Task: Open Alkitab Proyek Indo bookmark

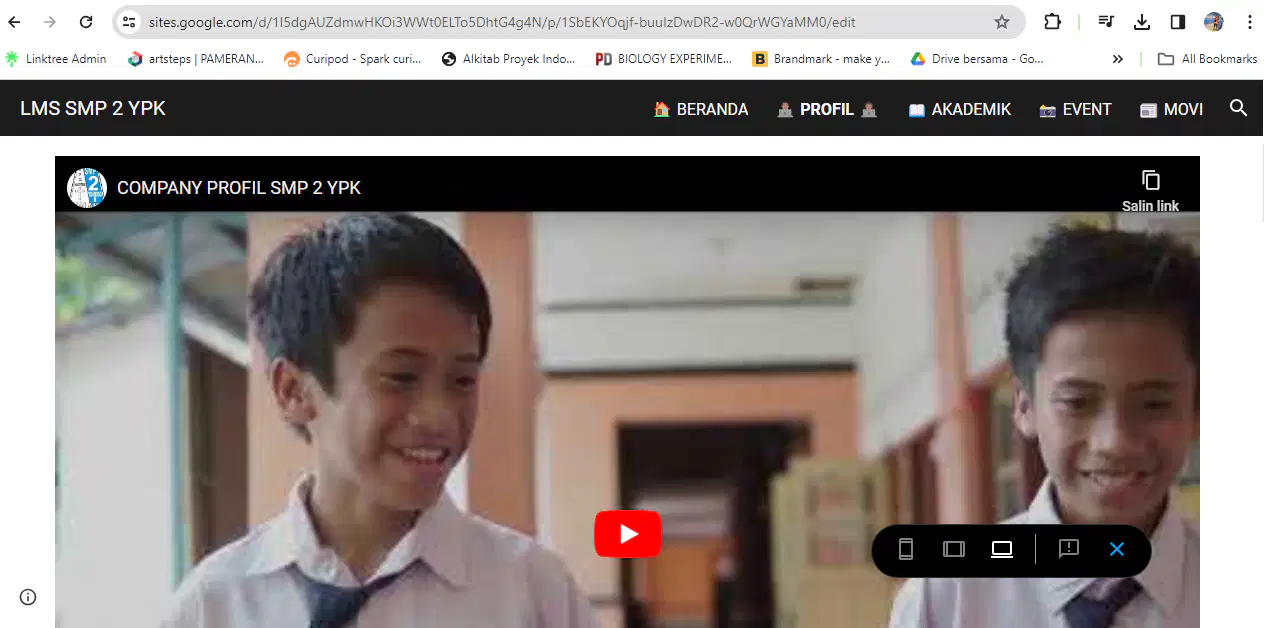Action: (509, 59)
